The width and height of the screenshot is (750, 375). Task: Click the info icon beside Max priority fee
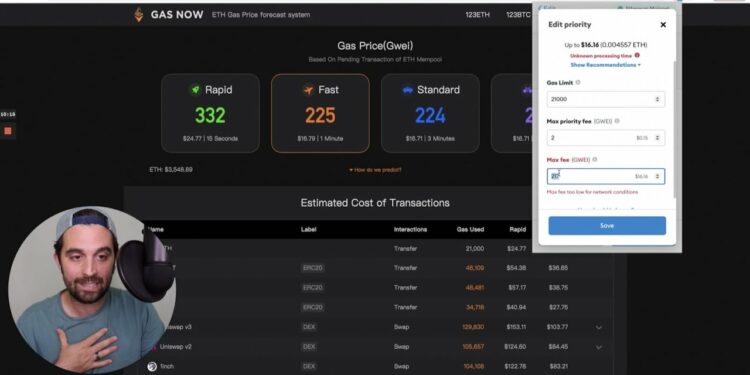coord(617,121)
